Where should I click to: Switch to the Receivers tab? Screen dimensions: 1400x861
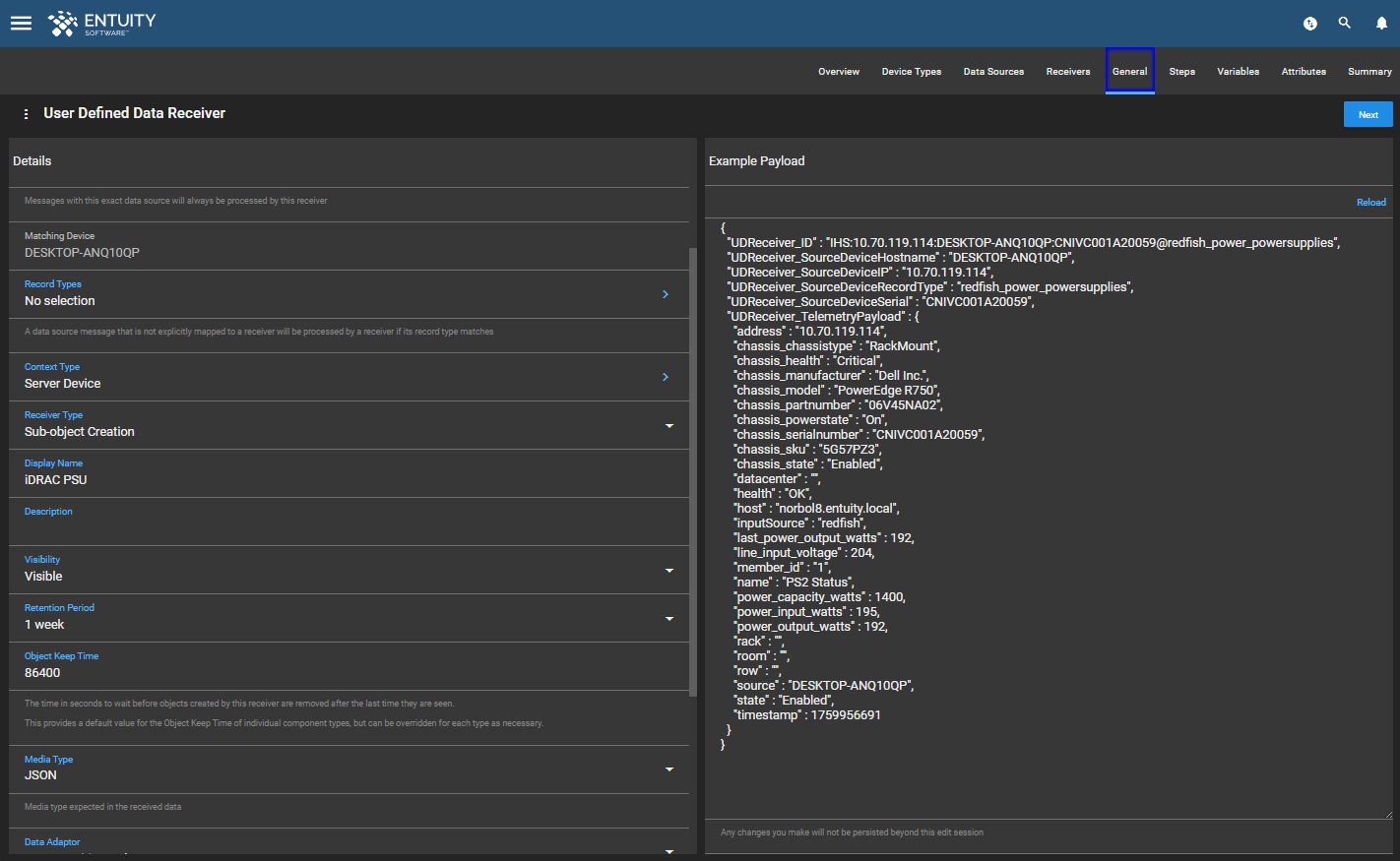pos(1068,72)
